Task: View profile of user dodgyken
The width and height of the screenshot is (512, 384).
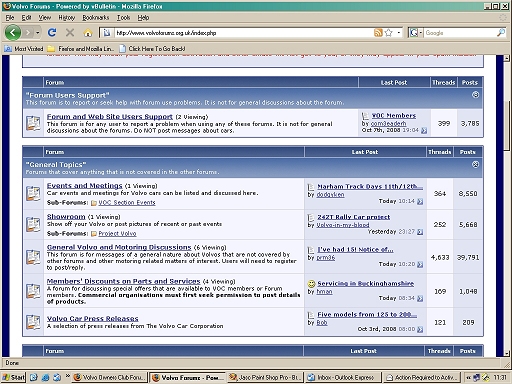Action: 330,195
